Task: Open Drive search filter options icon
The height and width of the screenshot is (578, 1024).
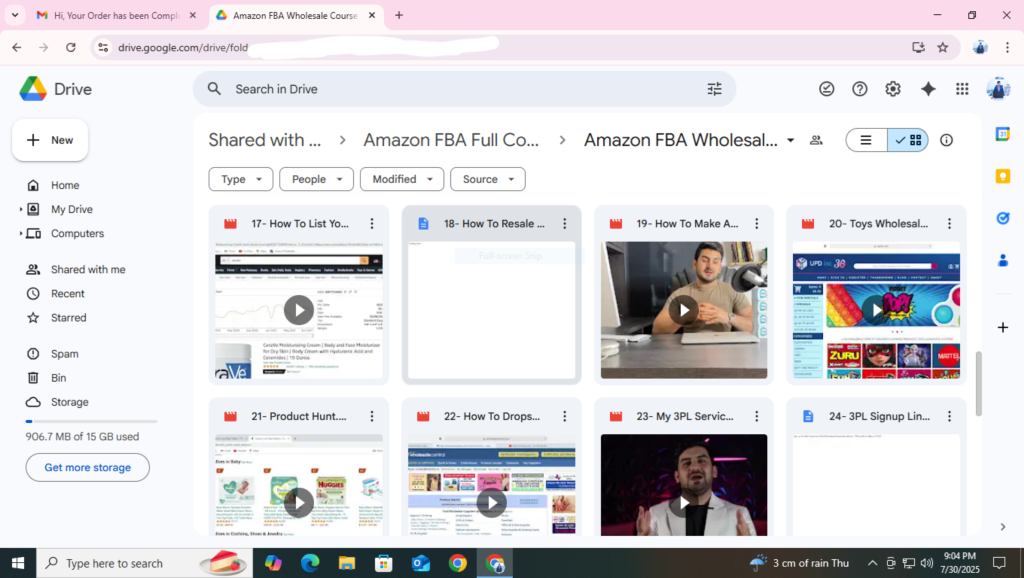Action: point(714,89)
